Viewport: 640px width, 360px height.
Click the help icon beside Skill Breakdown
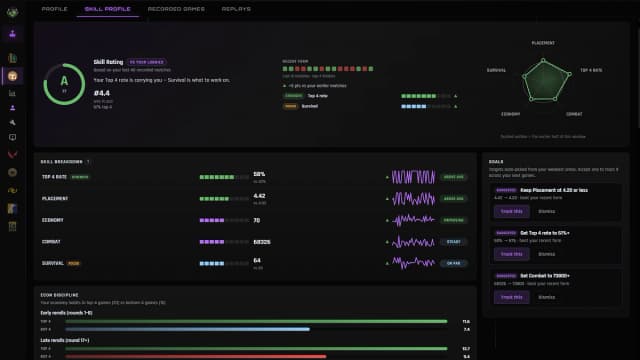coord(88,162)
